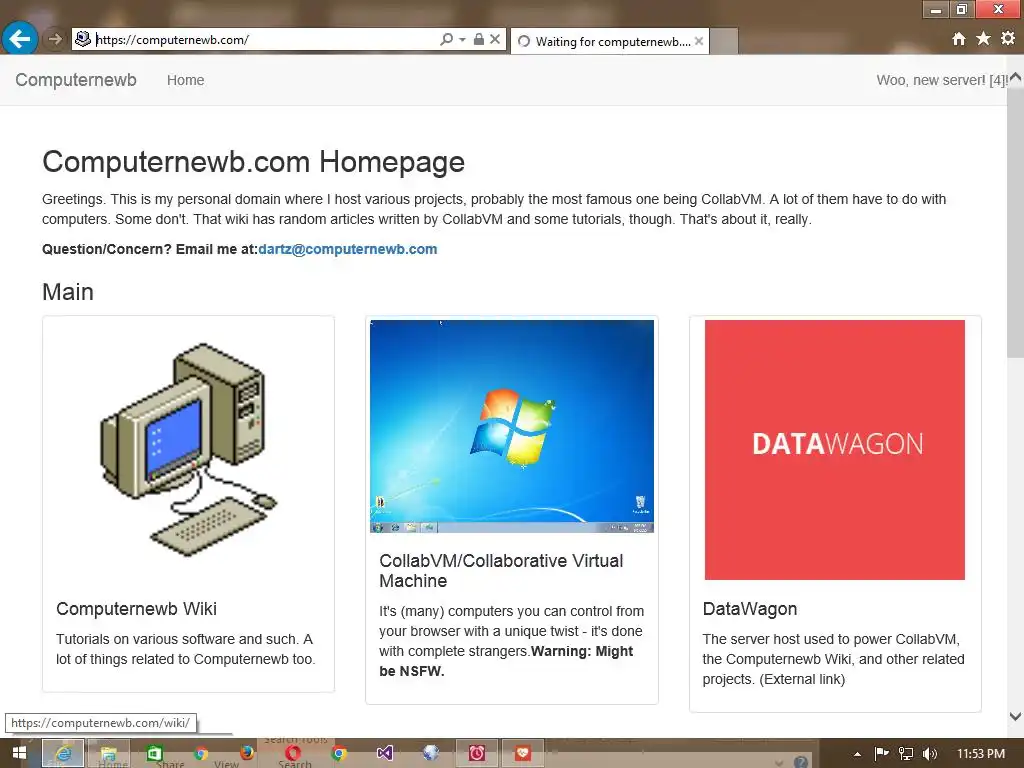Launch Chrome icon left of Firefox
Screen dimensions: 1024x768
(200, 753)
